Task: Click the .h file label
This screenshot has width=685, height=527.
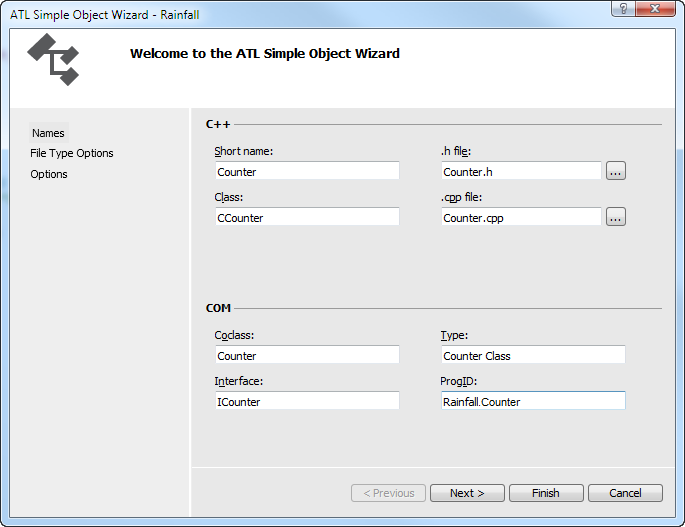Action: tap(456, 152)
